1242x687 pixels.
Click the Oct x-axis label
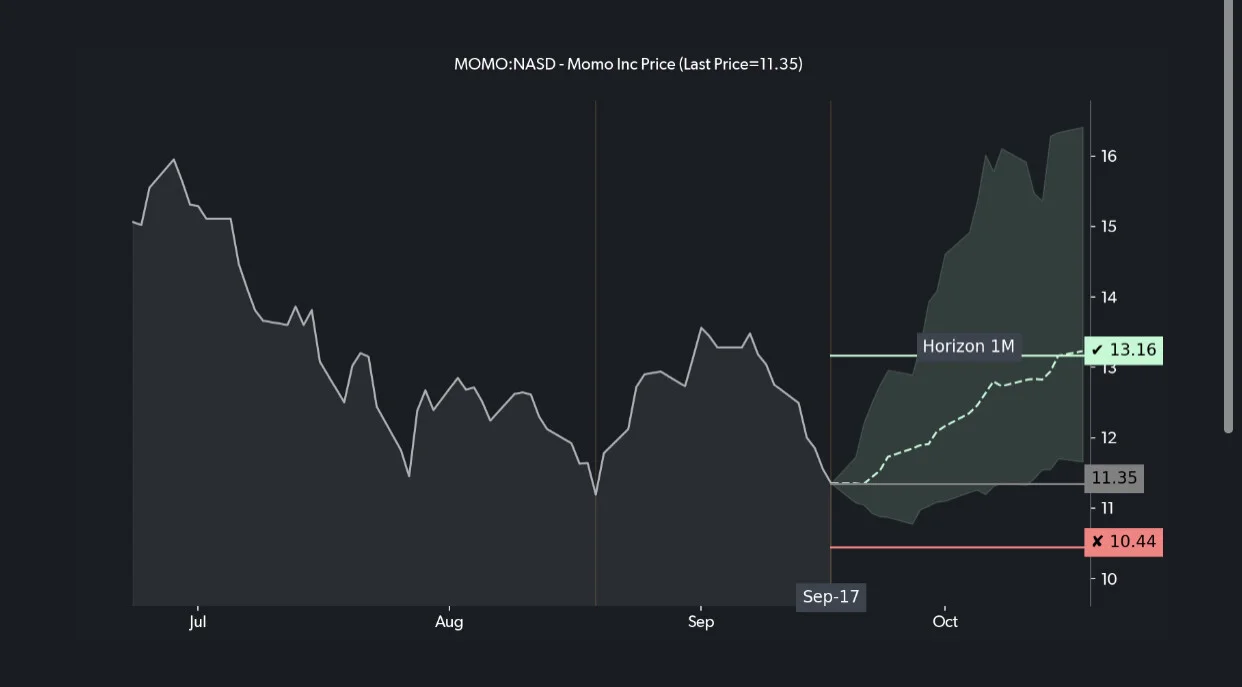[x=945, y=622]
